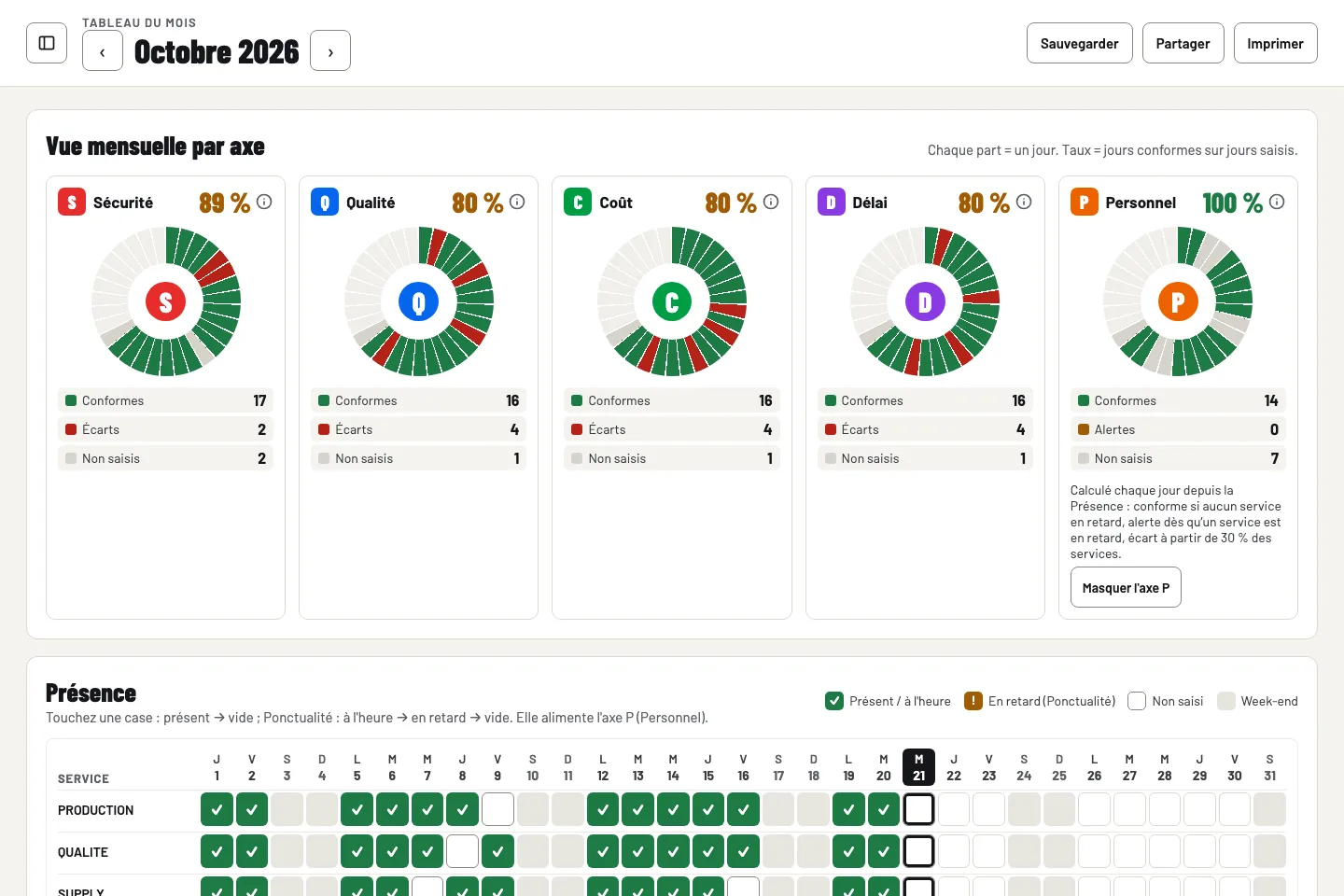Viewport: 1344px width, 896px height.
Task: Click the blue Q Qualité badge icon
Action: pos(325,202)
